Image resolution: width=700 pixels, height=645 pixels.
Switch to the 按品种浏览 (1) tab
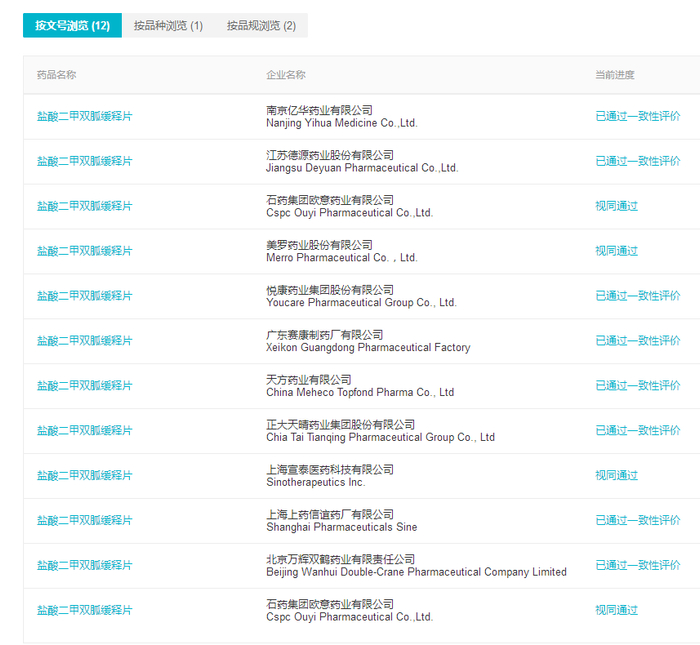168,25
